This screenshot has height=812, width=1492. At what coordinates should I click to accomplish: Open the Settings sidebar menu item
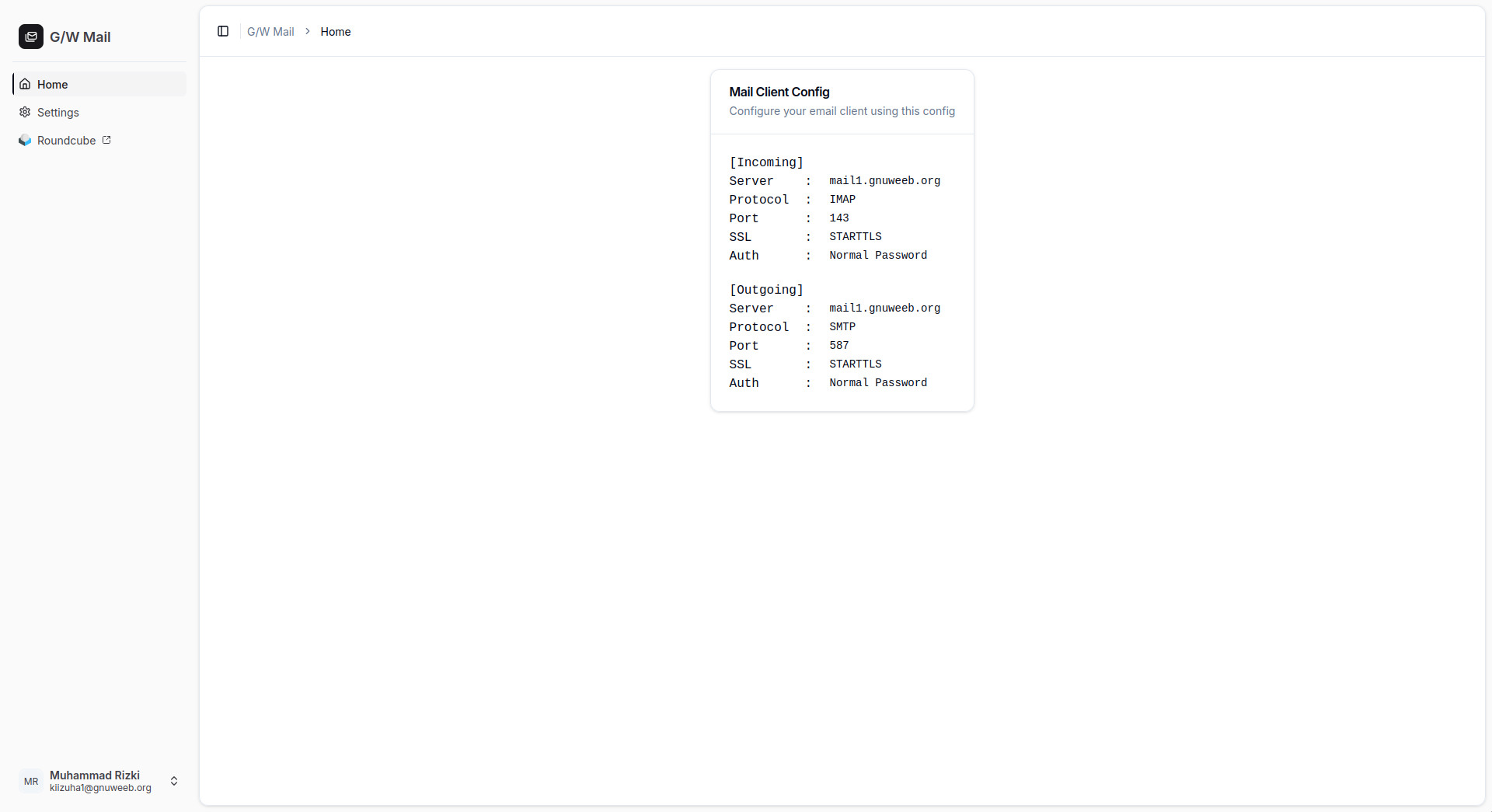click(x=99, y=112)
